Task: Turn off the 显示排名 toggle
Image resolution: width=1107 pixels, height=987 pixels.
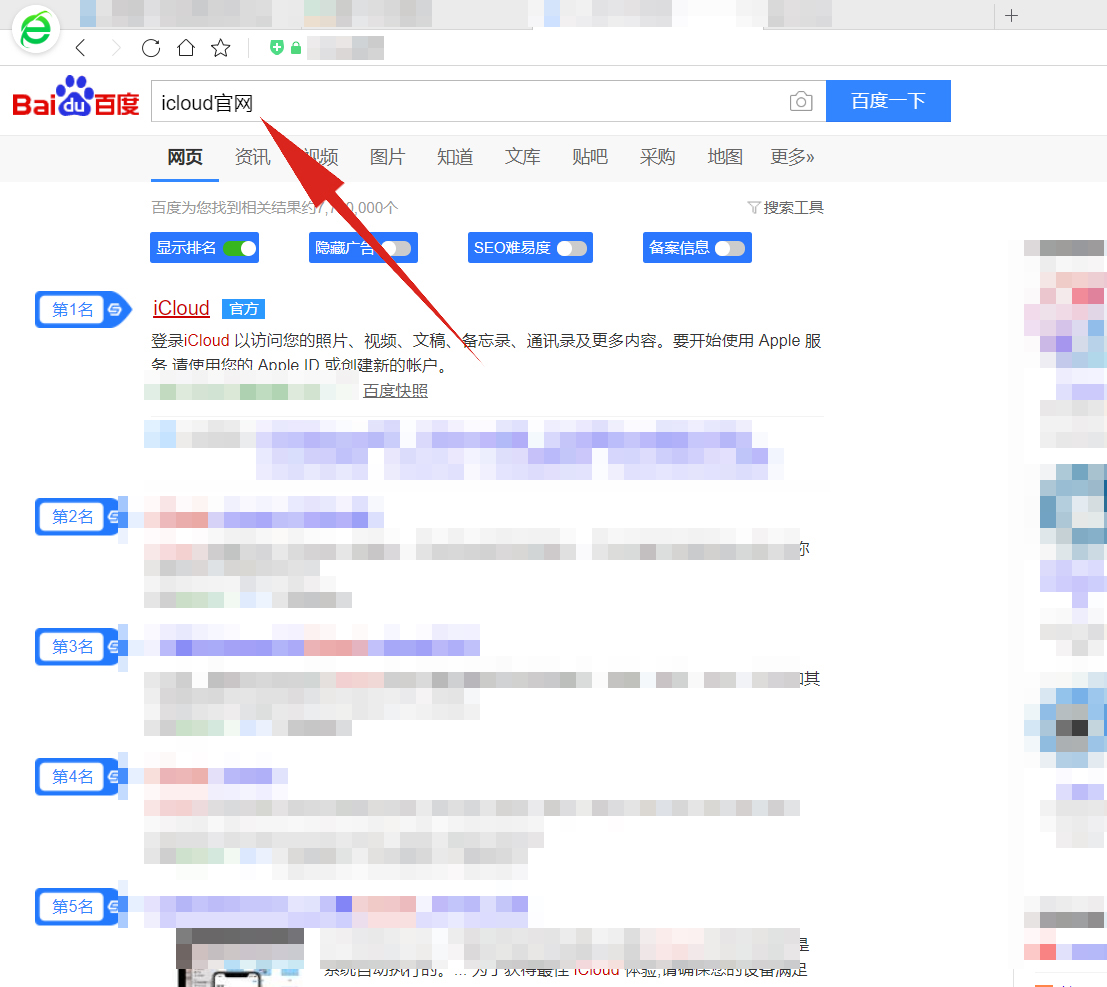Action: (240, 249)
